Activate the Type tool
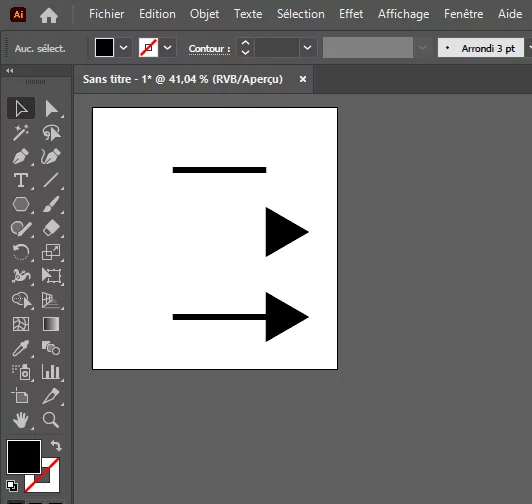The height and width of the screenshot is (504, 532). (21, 180)
